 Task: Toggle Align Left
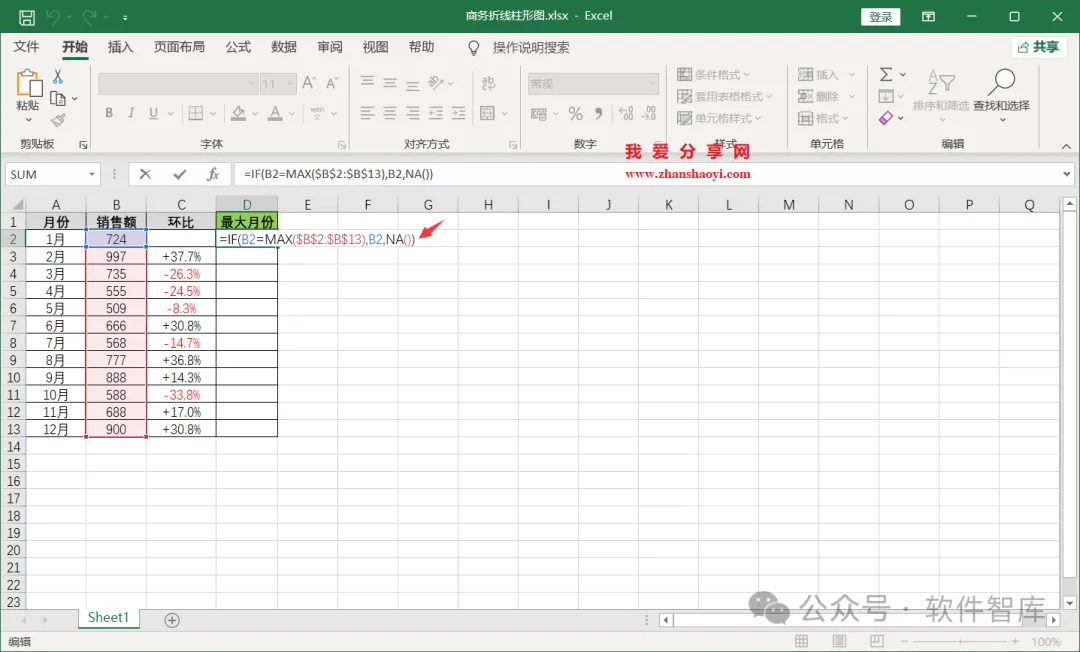367,113
